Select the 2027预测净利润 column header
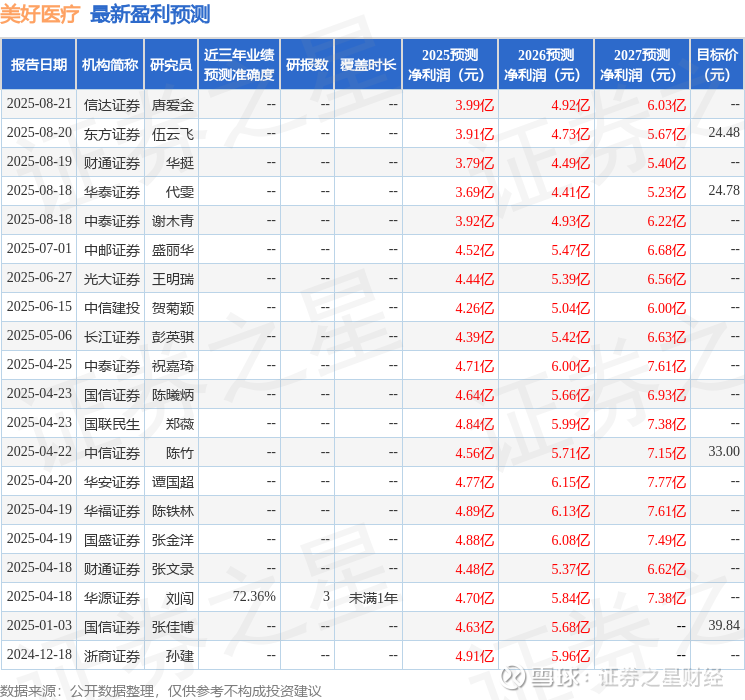Screen dimensions: 745x700 (642, 65)
